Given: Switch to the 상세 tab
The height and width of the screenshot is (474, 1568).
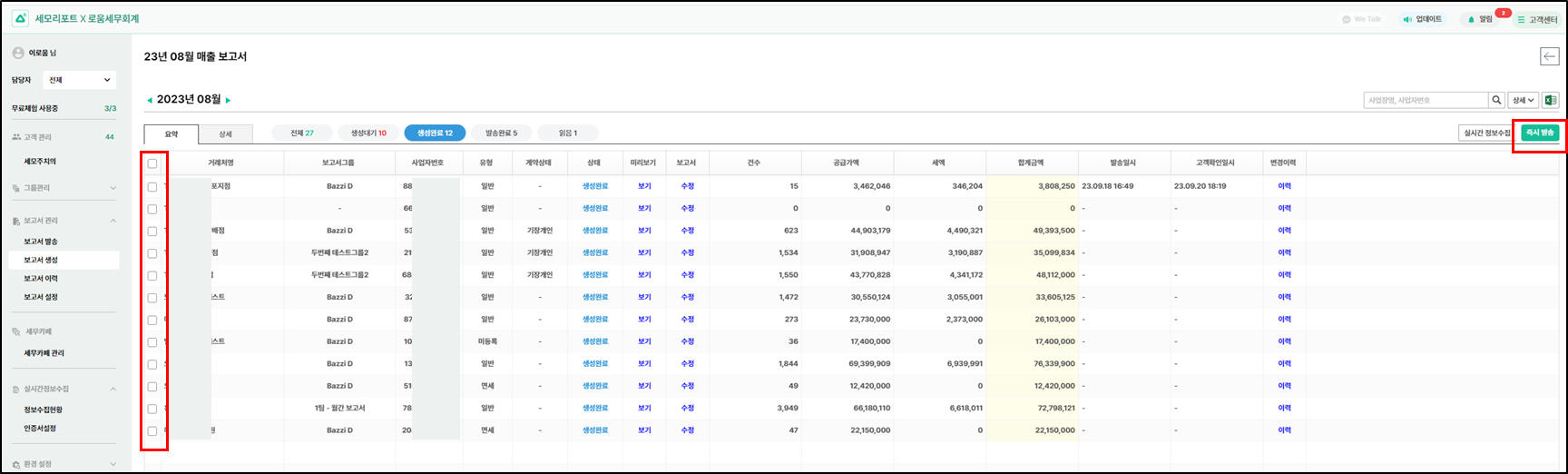Looking at the screenshot, I should pos(225,134).
